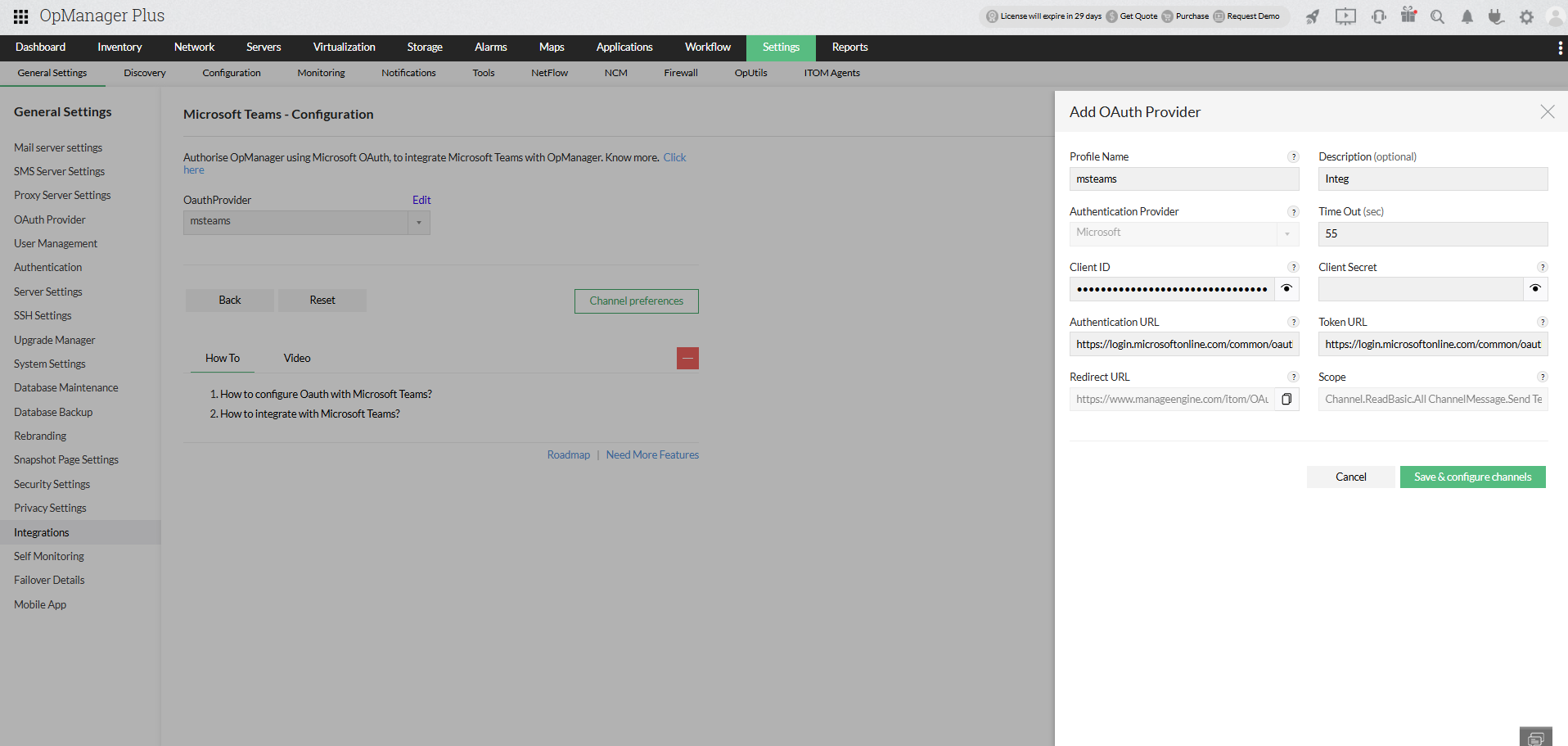
Task: Open the settings gear icon
Action: click(x=1526, y=16)
